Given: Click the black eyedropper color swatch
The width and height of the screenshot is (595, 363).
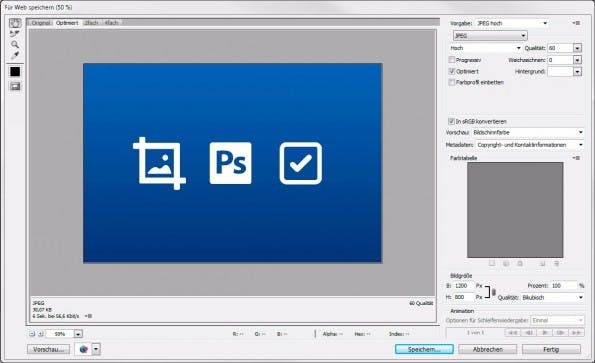Looking at the screenshot, I should click(x=15, y=72).
